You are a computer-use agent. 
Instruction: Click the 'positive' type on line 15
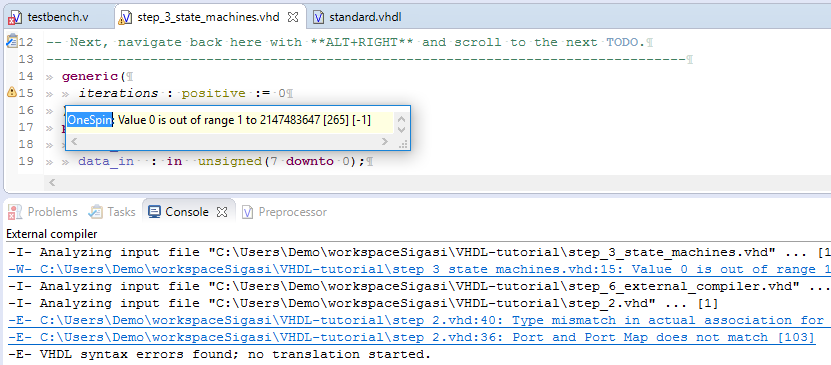tap(214, 93)
